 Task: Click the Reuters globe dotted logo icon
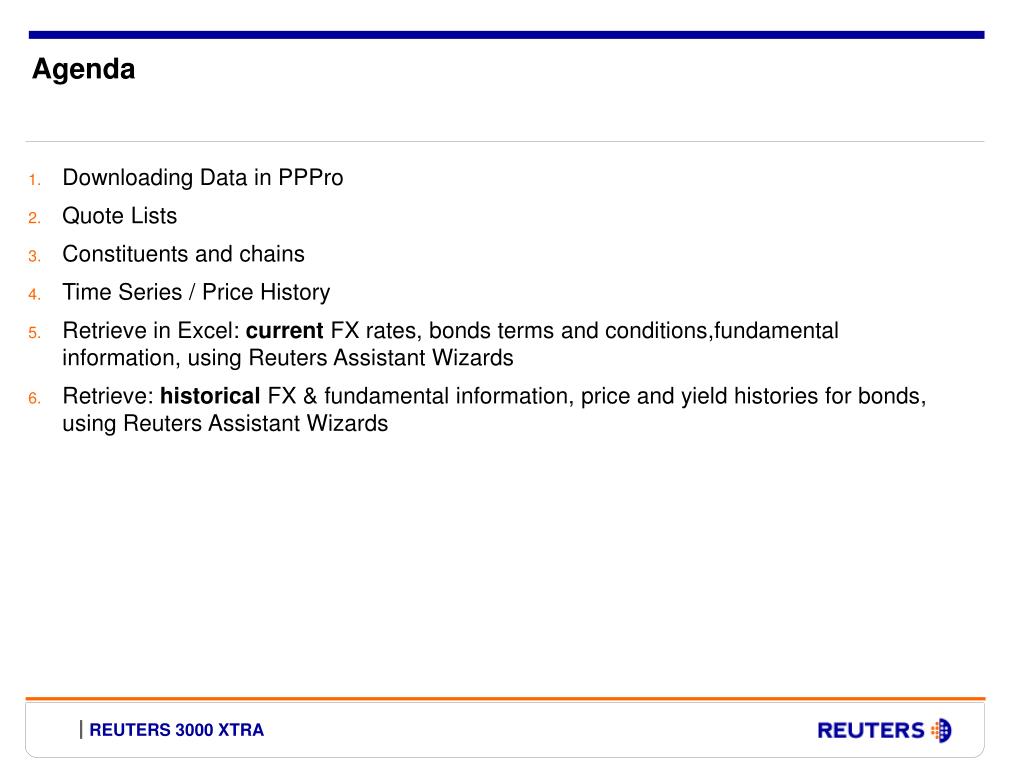pos(941,730)
